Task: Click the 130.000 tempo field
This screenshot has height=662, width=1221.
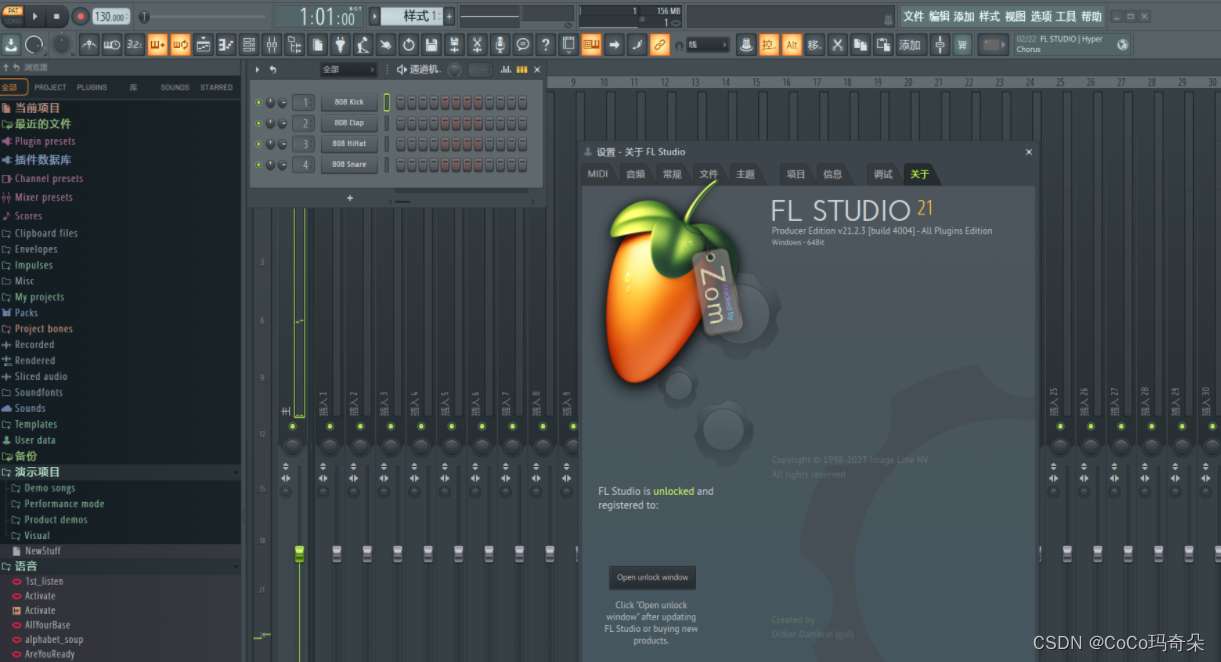Action: pyautogui.click(x=111, y=17)
